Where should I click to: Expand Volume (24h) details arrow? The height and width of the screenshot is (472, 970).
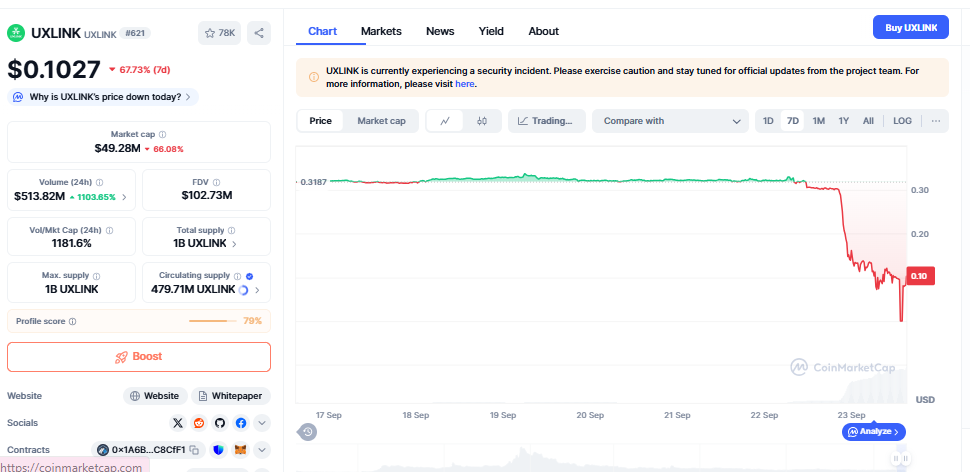[x=124, y=197]
